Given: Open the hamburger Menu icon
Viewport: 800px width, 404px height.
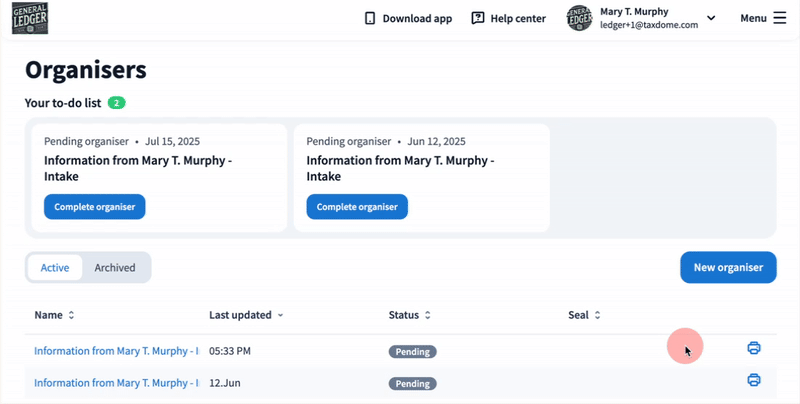Looking at the screenshot, I should (x=779, y=18).
